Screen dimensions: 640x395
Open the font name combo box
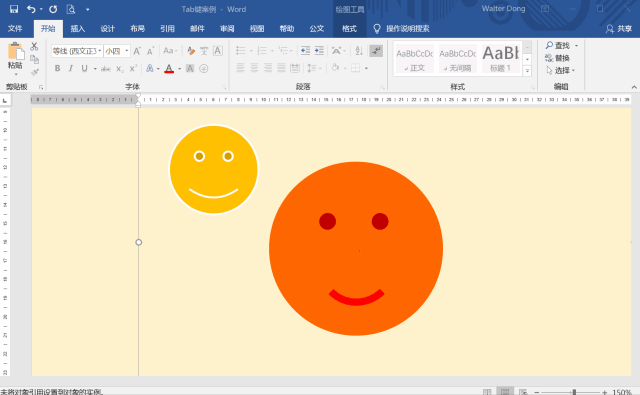(x=77, y=51)
